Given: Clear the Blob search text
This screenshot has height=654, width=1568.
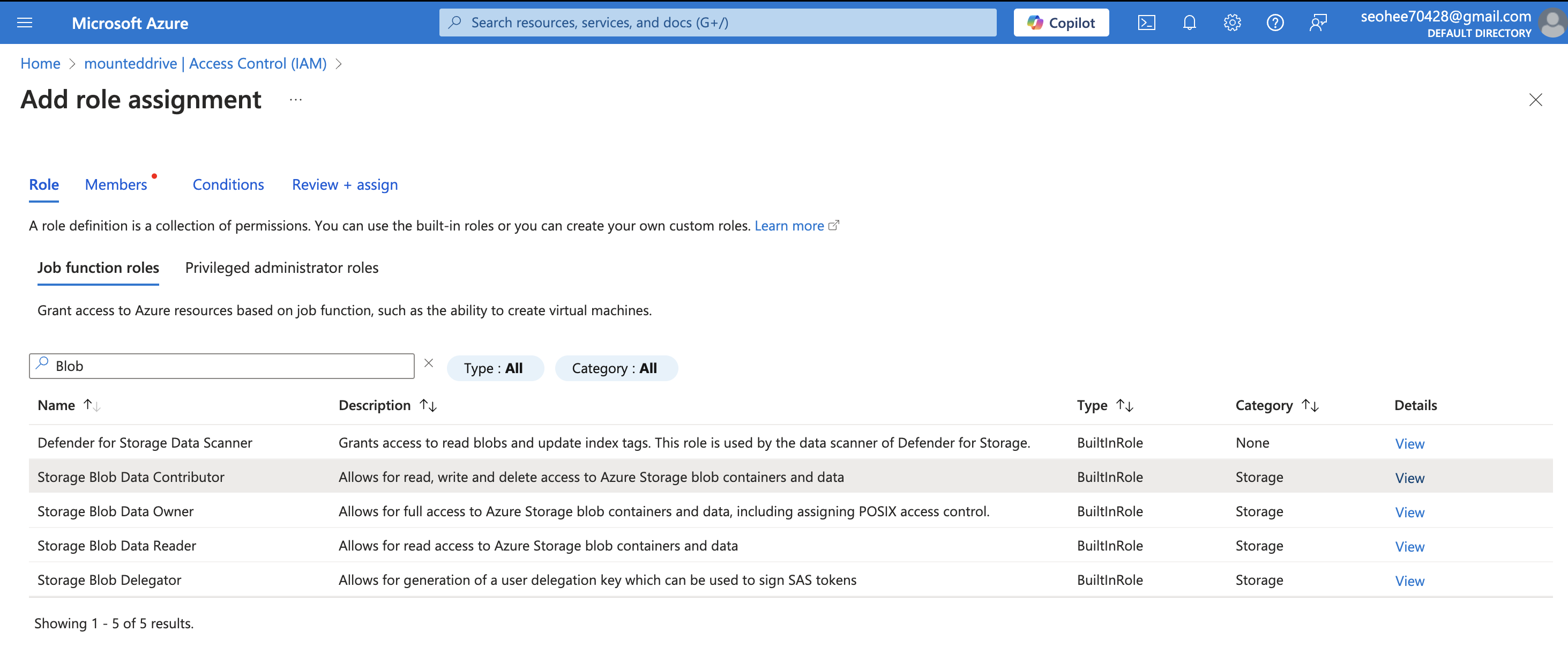Looking at the screenshot, I should click(429, 363).
